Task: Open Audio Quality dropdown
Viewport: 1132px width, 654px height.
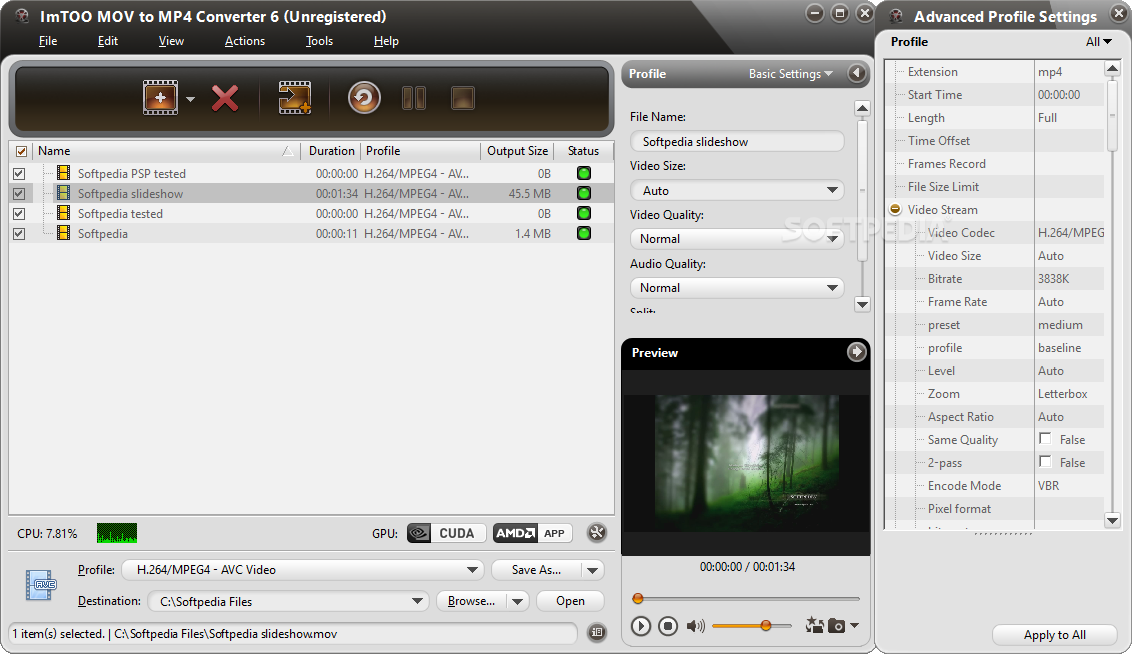Action: click(x=737, y=288)
